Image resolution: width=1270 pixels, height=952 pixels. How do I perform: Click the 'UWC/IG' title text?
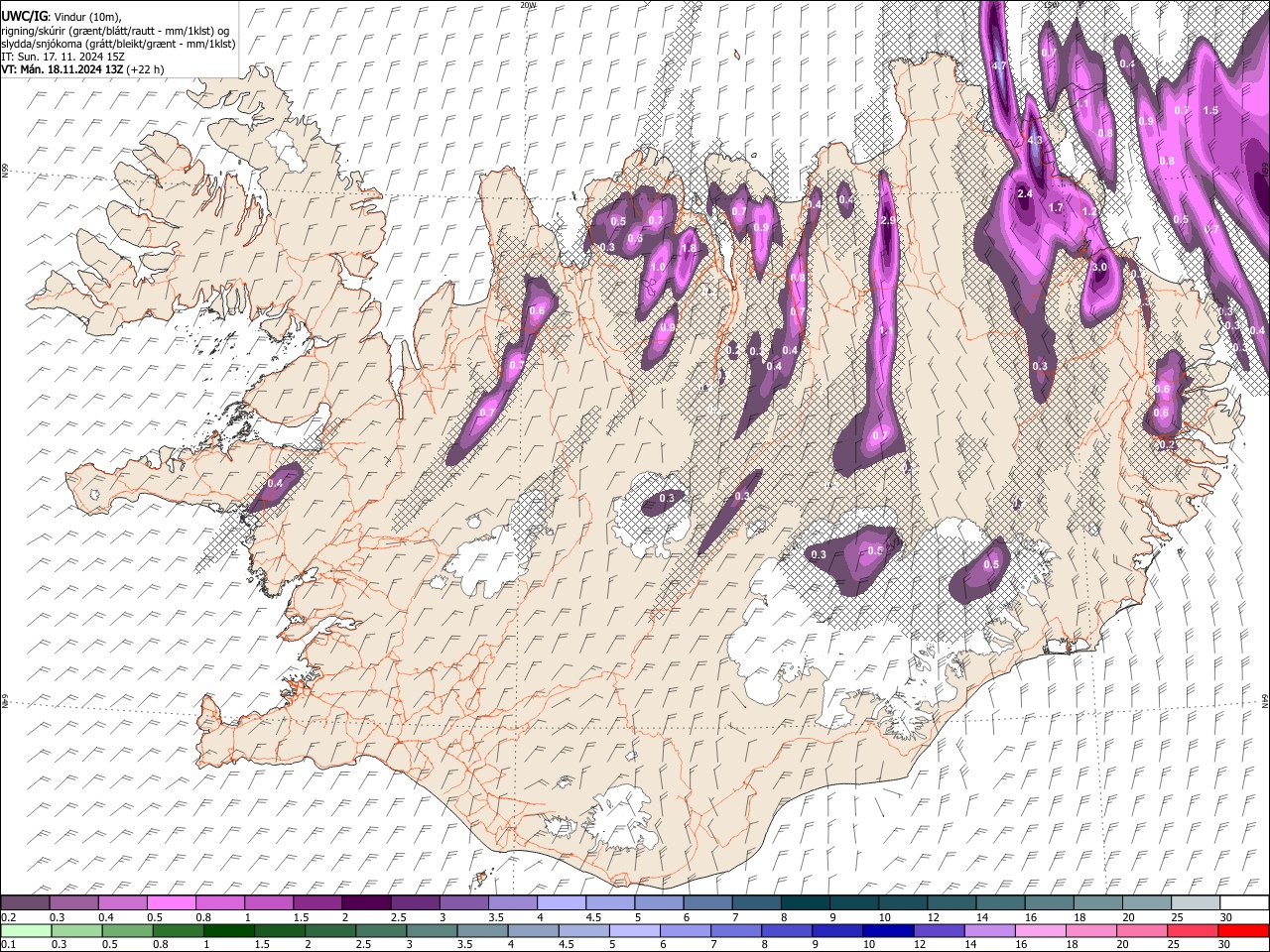[x=23, y=17]
